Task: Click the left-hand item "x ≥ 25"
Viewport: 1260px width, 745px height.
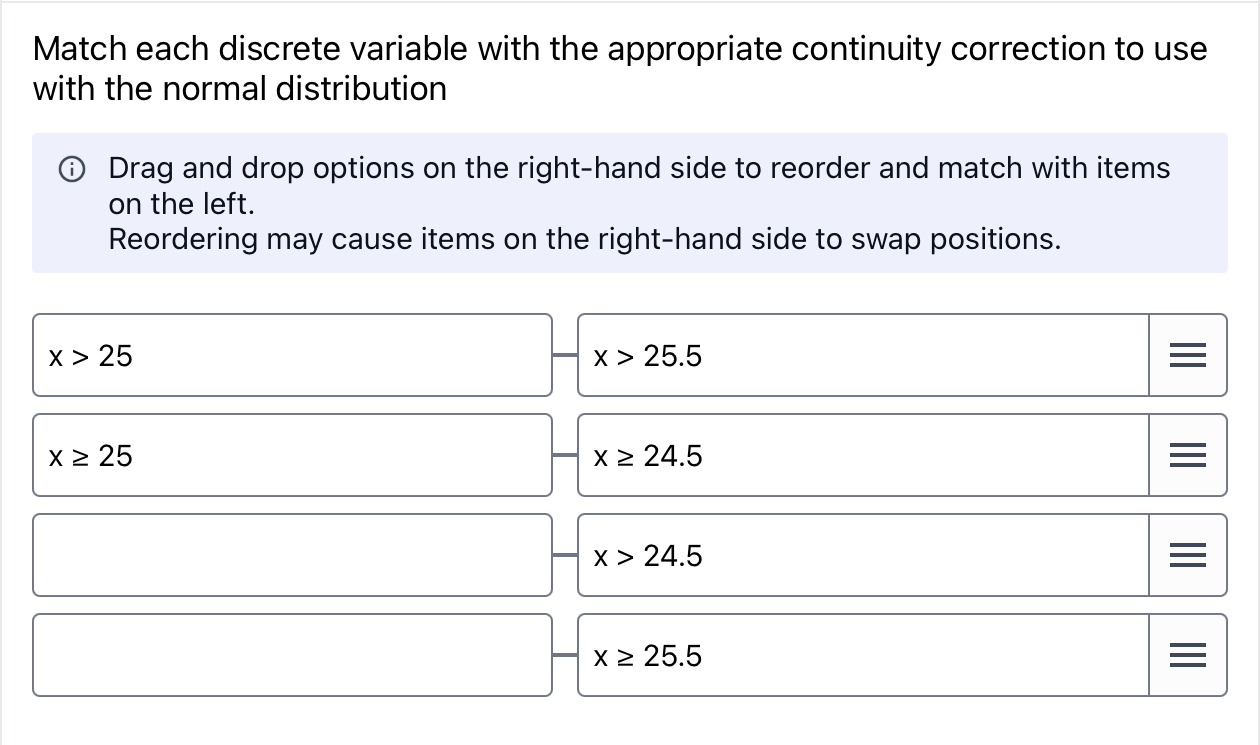Action: click(292, 455)
